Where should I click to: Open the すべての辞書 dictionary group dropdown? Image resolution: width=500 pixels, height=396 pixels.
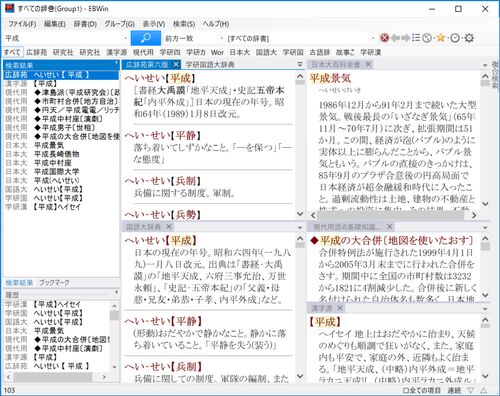click(x=373, y=38)
